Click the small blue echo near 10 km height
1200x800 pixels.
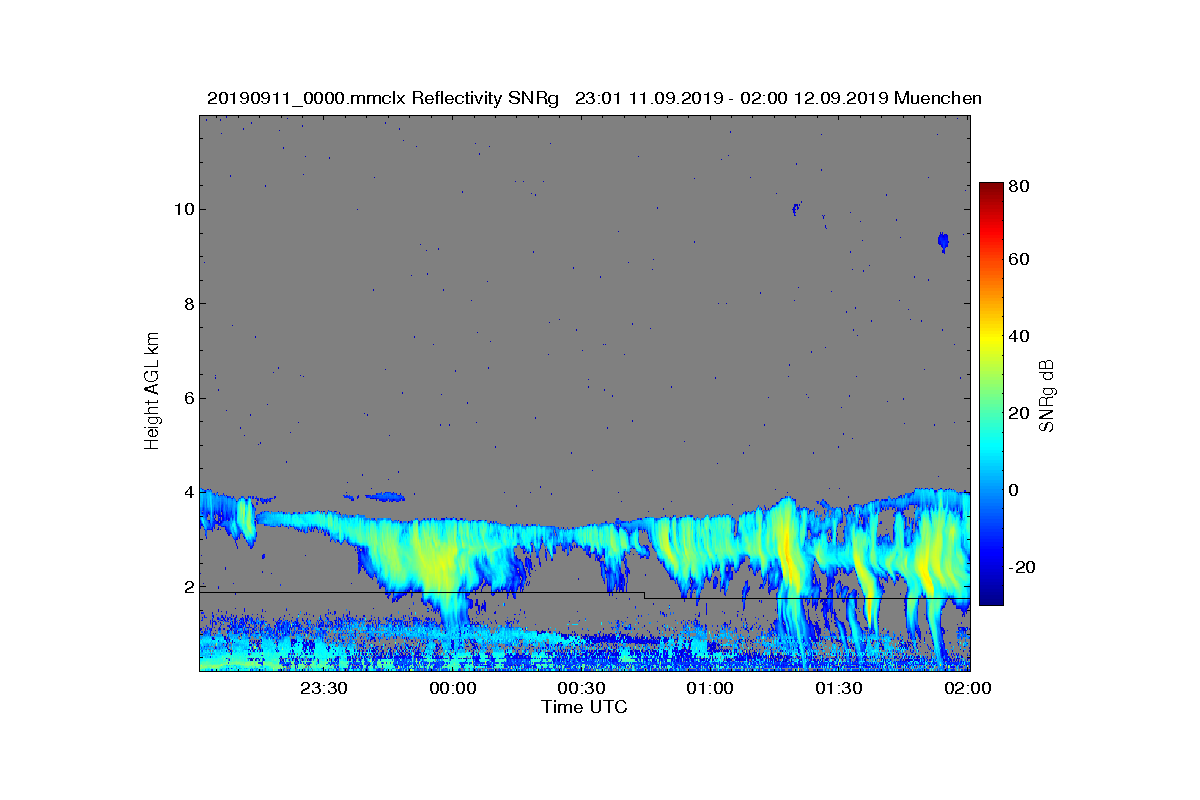796,208
